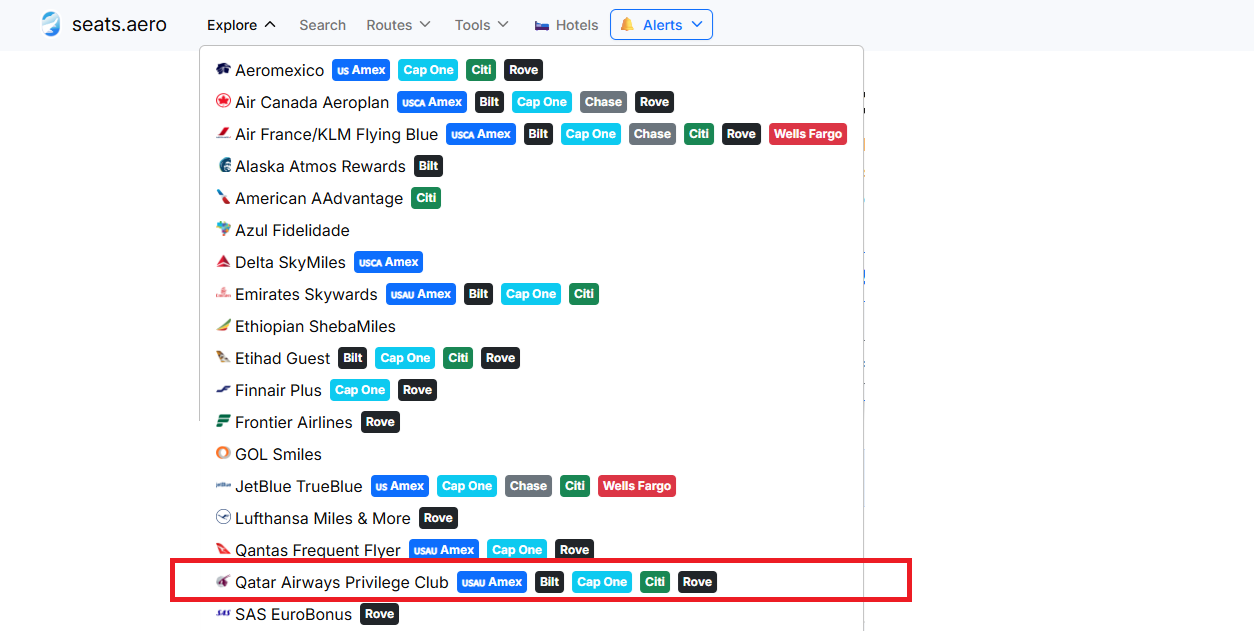Choose Ethiopian ShebaMiles from the list

click(x=315, y=326)
